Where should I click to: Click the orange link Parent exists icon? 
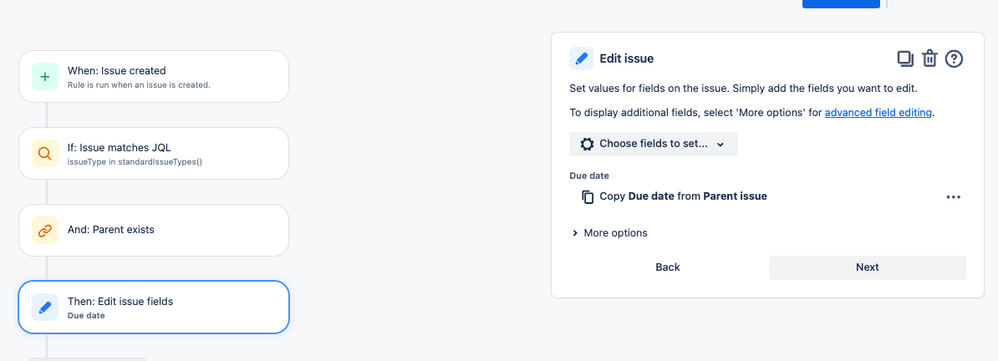click(x=45, y=230)
